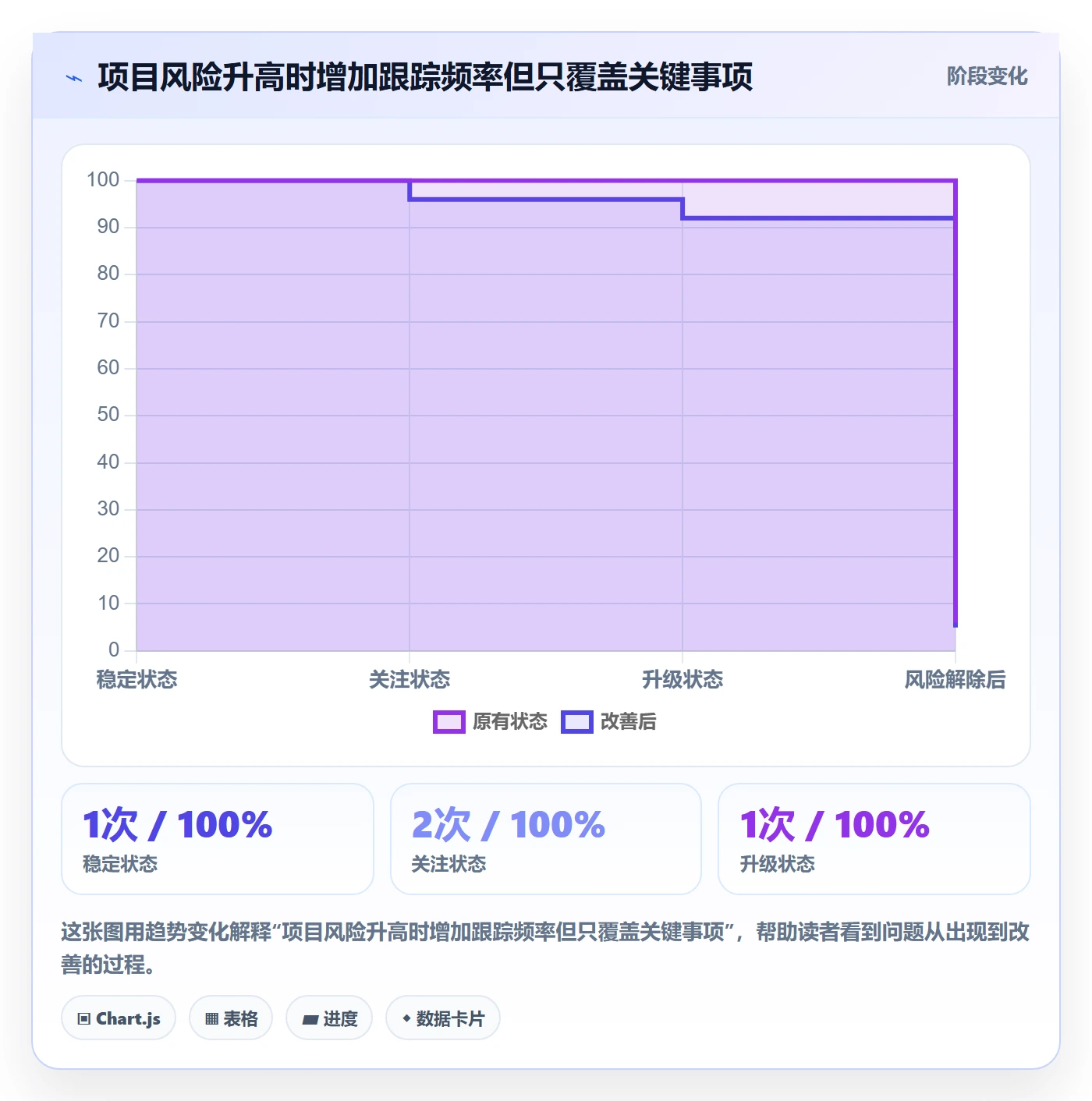Click the 0 y-axis tick label

point(114,650)
